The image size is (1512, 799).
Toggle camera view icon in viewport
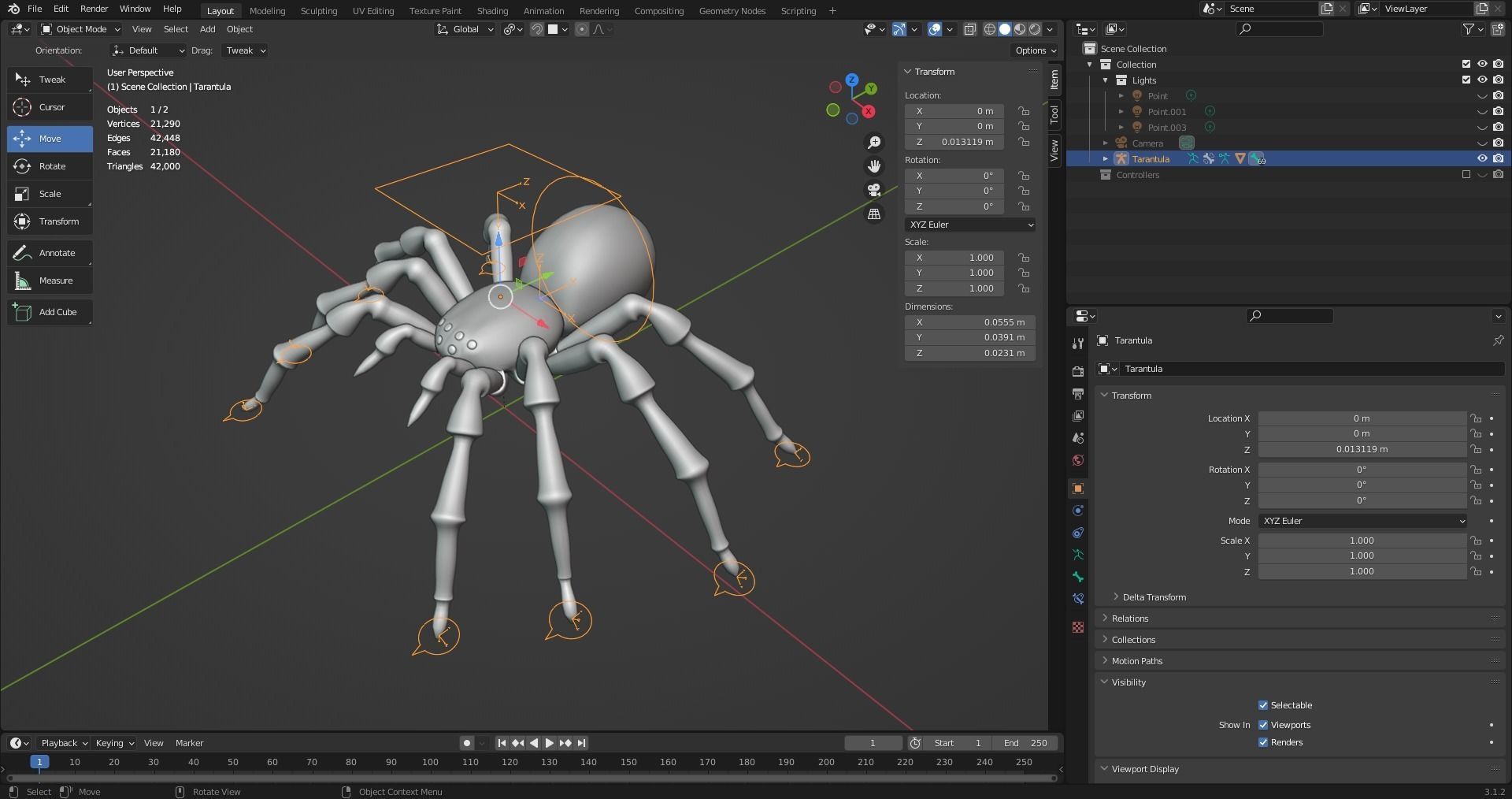click(874, 190)
